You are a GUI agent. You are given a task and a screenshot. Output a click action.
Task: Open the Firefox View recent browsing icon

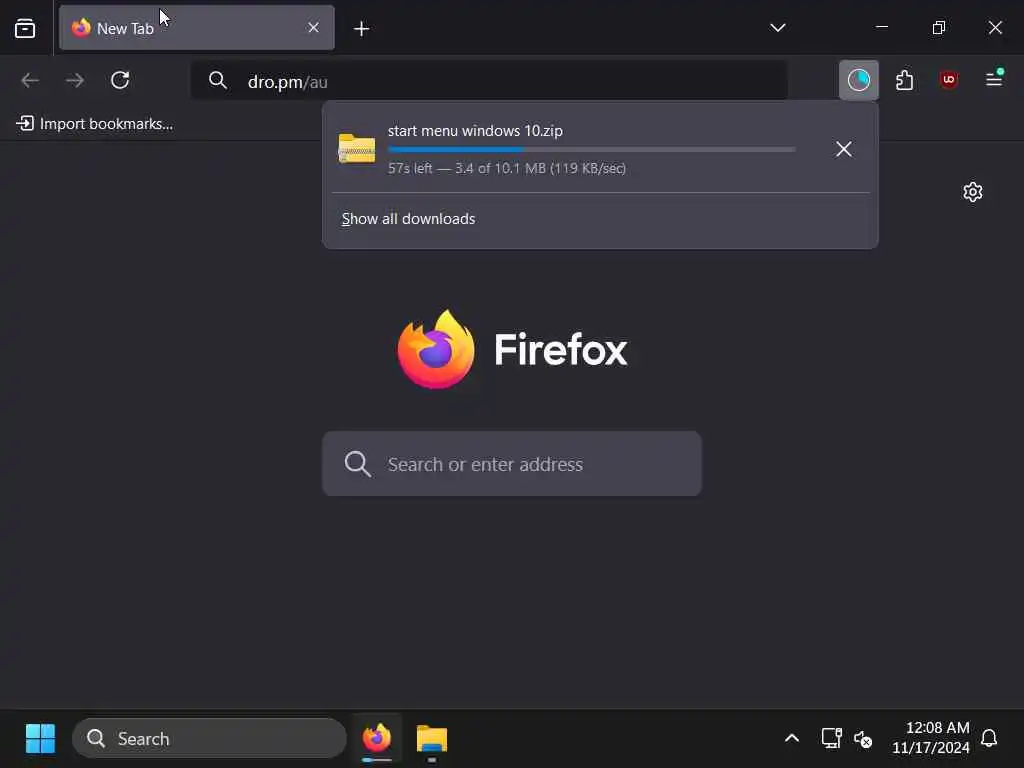click(x=25, y=28)
